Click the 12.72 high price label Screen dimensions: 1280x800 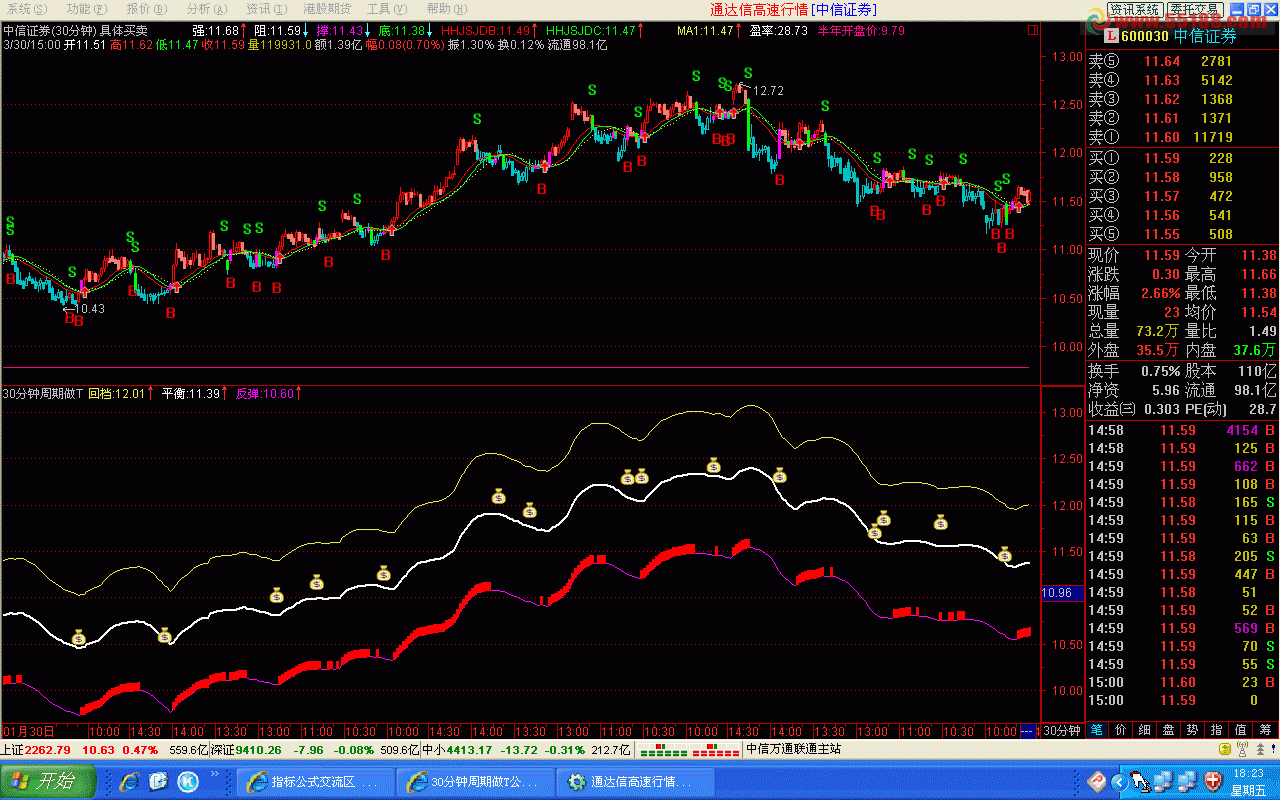click(768, 91)
